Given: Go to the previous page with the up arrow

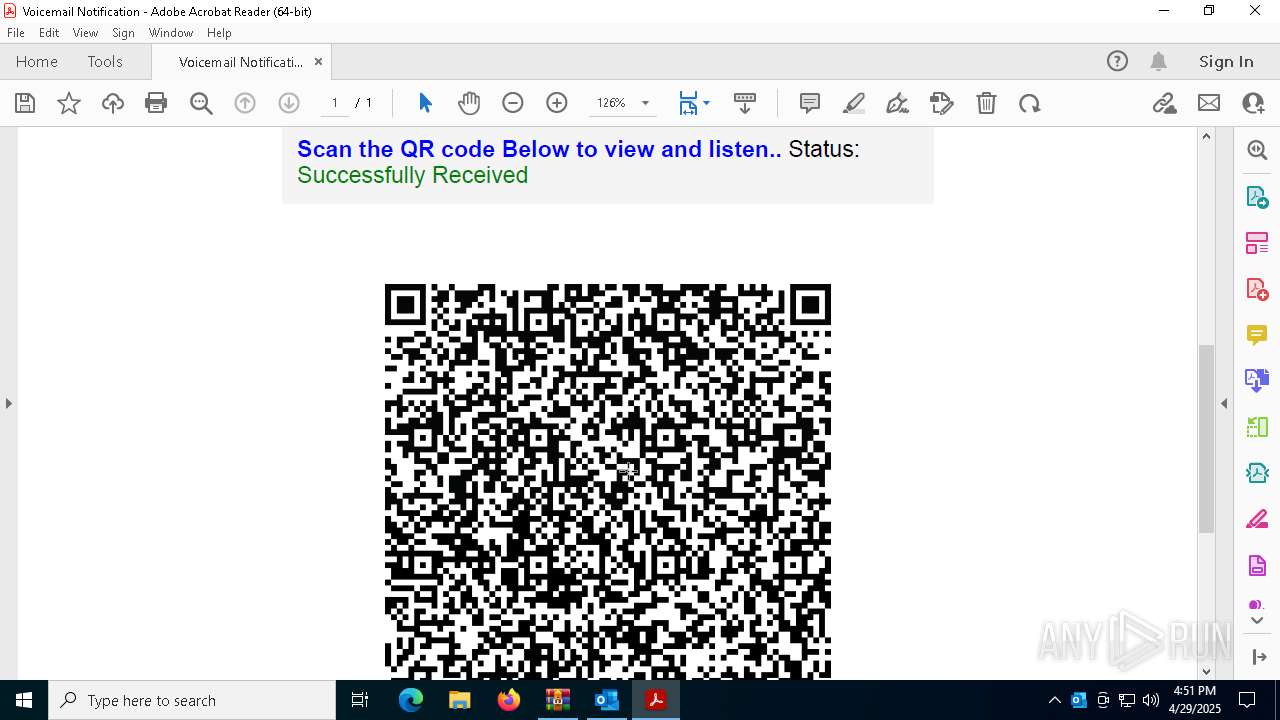Looking at the screenshot, I should (245, 103).
